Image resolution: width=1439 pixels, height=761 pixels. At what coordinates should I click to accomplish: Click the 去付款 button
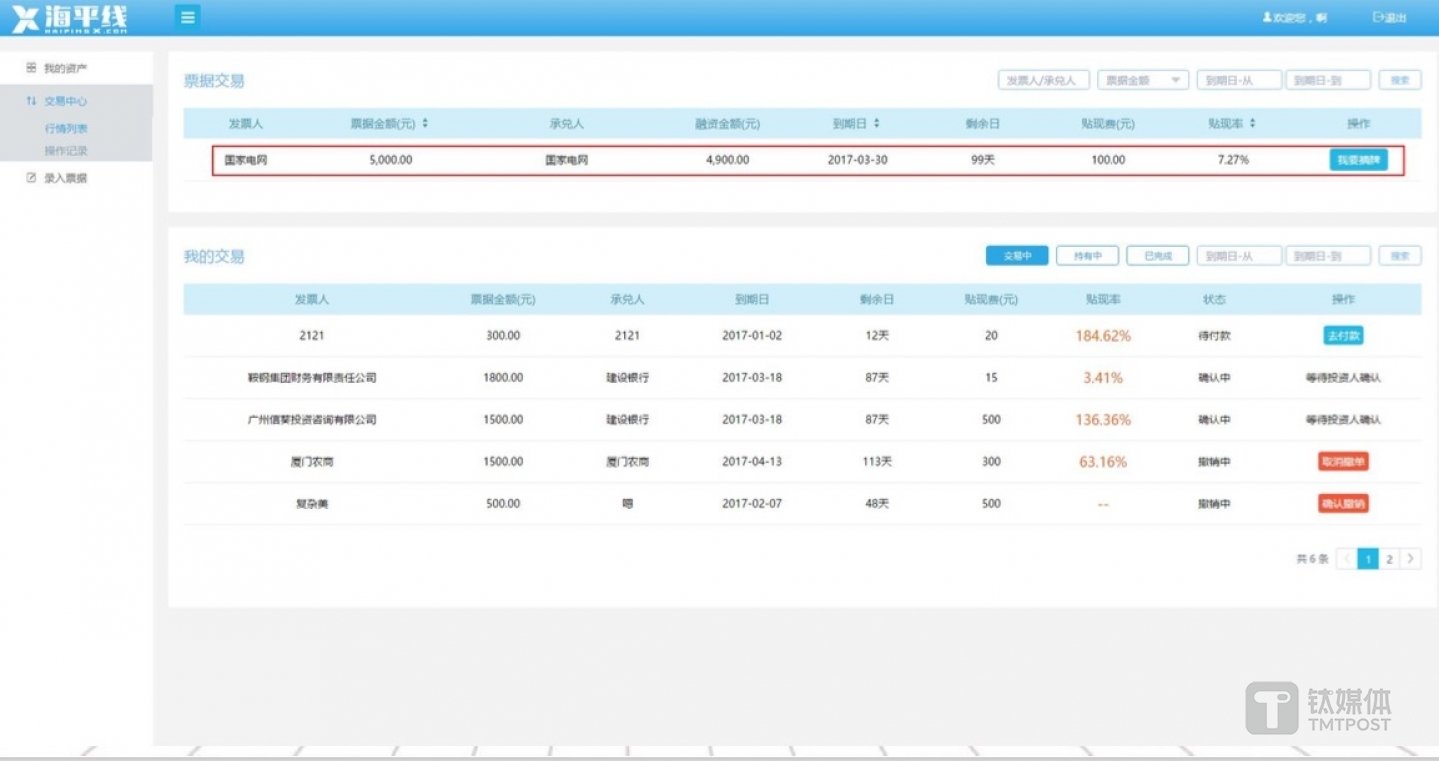tap(1342, 336)
